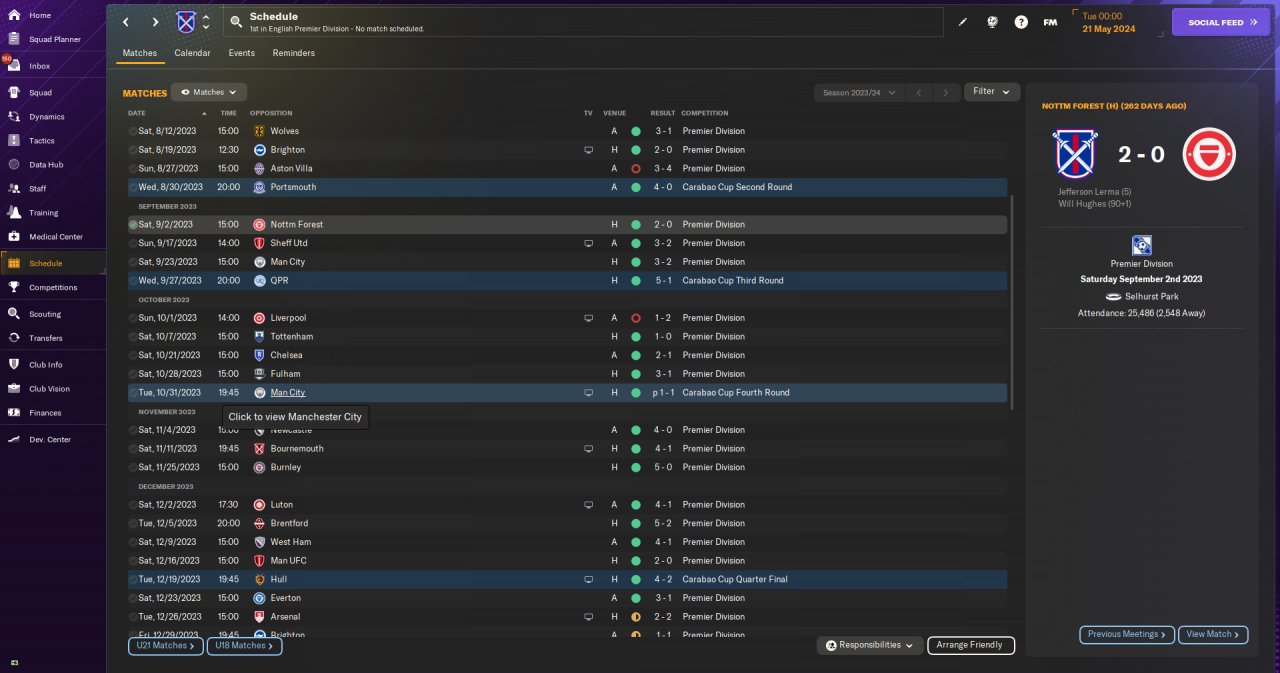Click the Arrange Friendly button
1280x673 pixels.
click(x=971, y=645)
